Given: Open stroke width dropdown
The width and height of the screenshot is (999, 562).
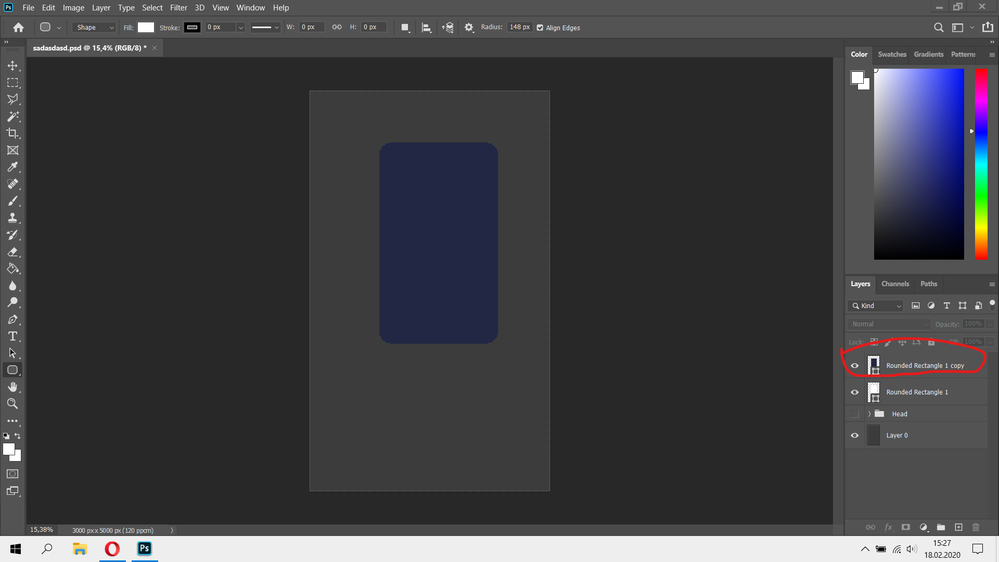Looking at the screenshot, I should (x=240, y=27).
